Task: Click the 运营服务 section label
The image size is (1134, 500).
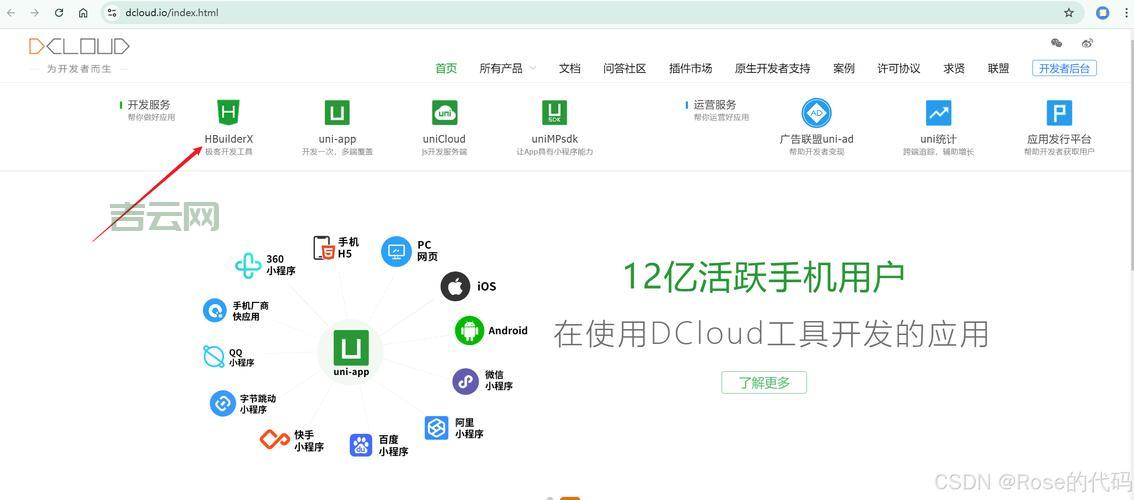Action: (x=715, y=105)
